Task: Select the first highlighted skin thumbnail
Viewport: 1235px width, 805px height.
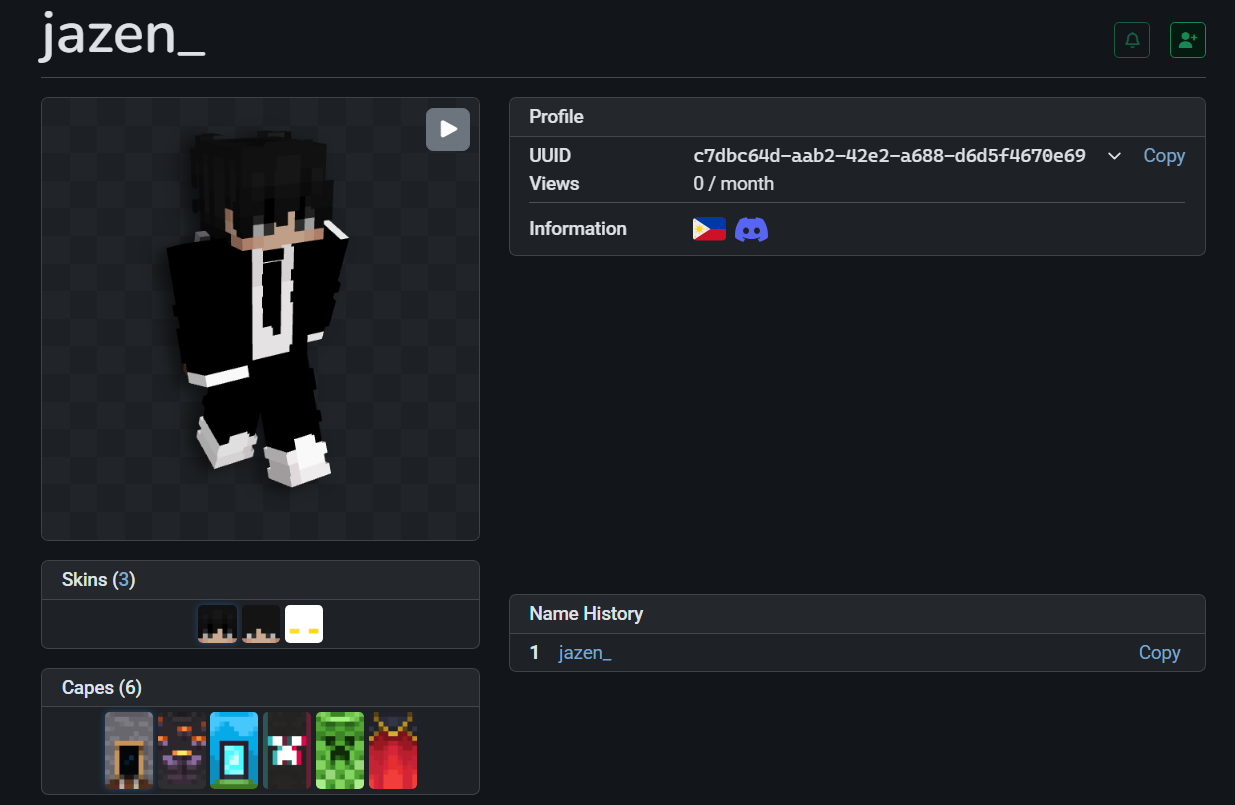Action: [217, 624]
